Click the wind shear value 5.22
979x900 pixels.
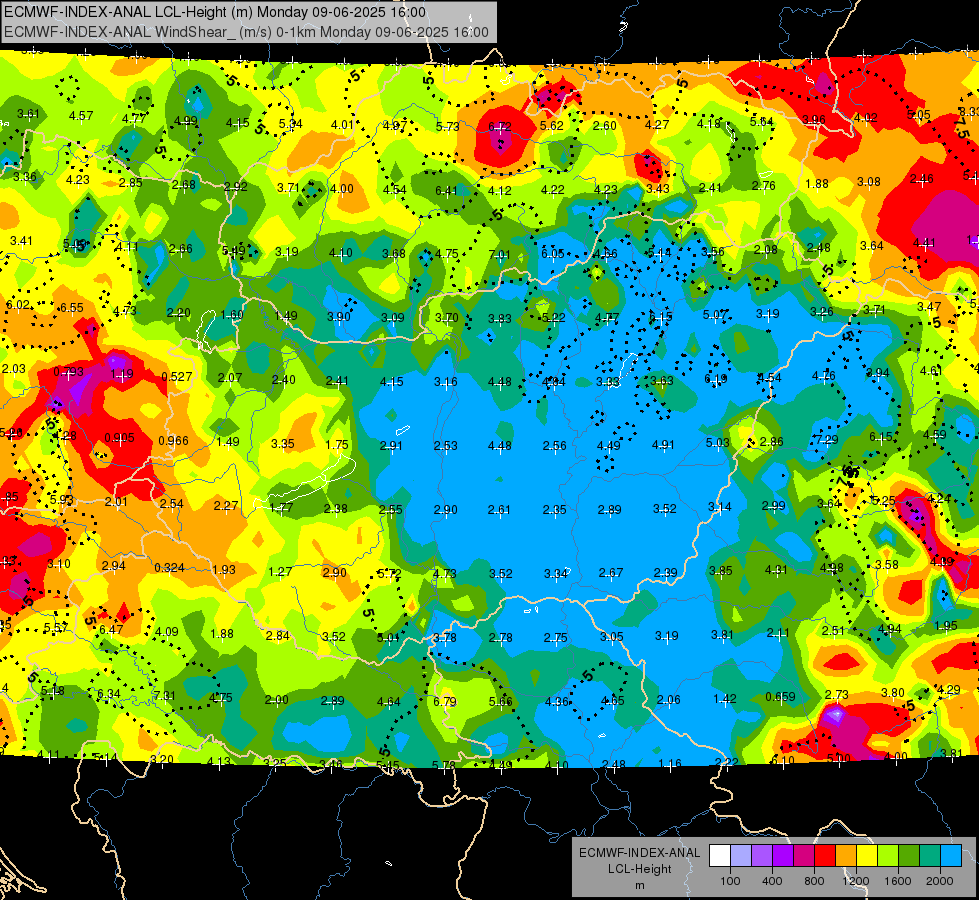tap(553, 318)
